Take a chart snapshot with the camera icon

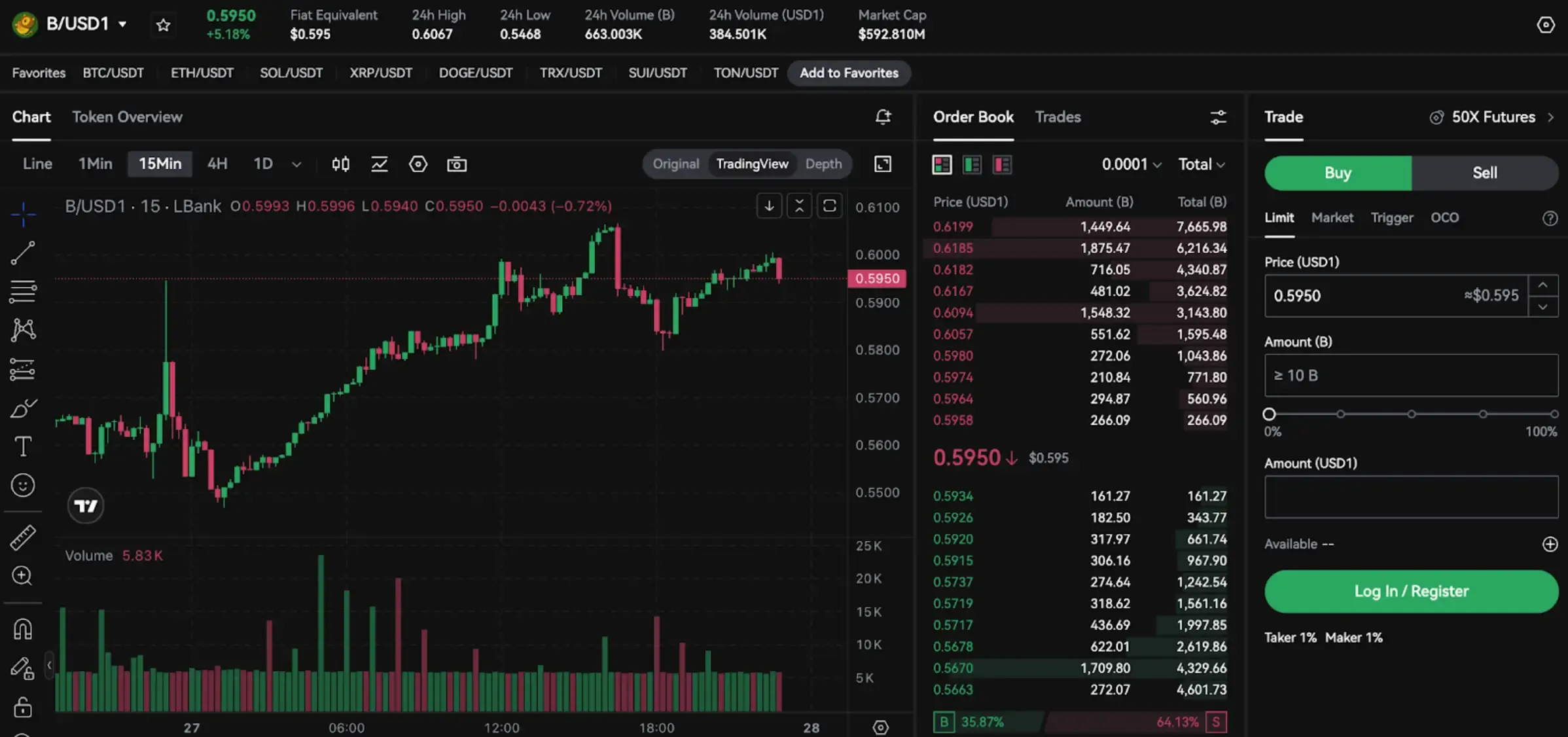(x=457, y=164)
